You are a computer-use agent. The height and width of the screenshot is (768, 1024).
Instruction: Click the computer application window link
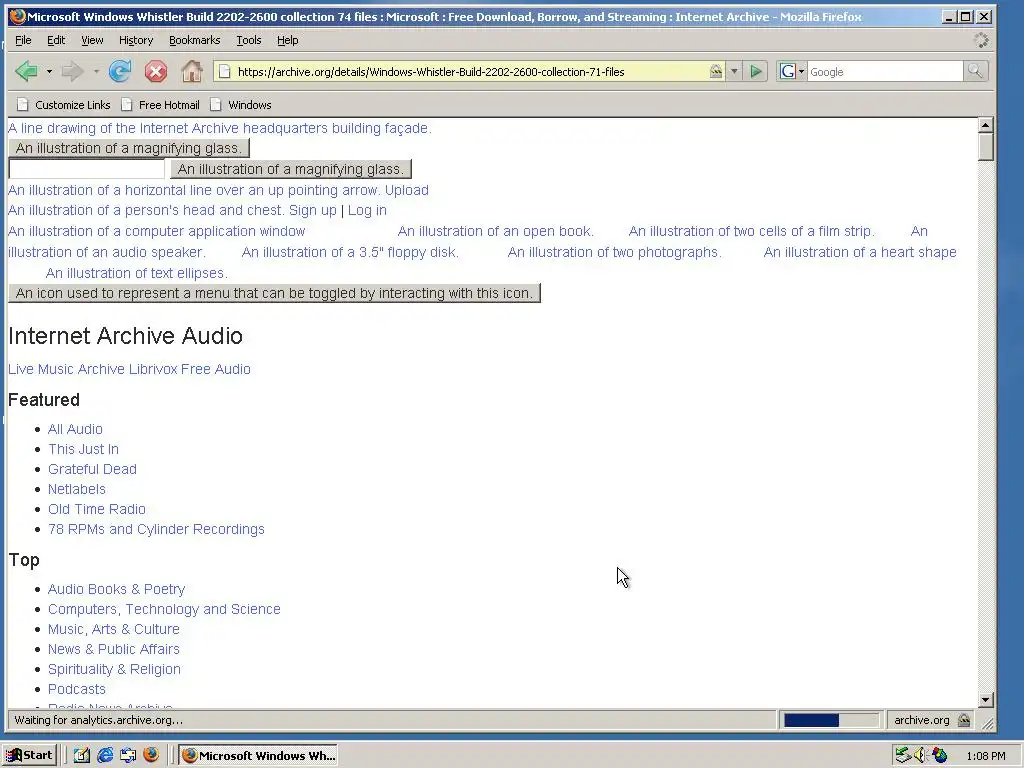[157, 231]
